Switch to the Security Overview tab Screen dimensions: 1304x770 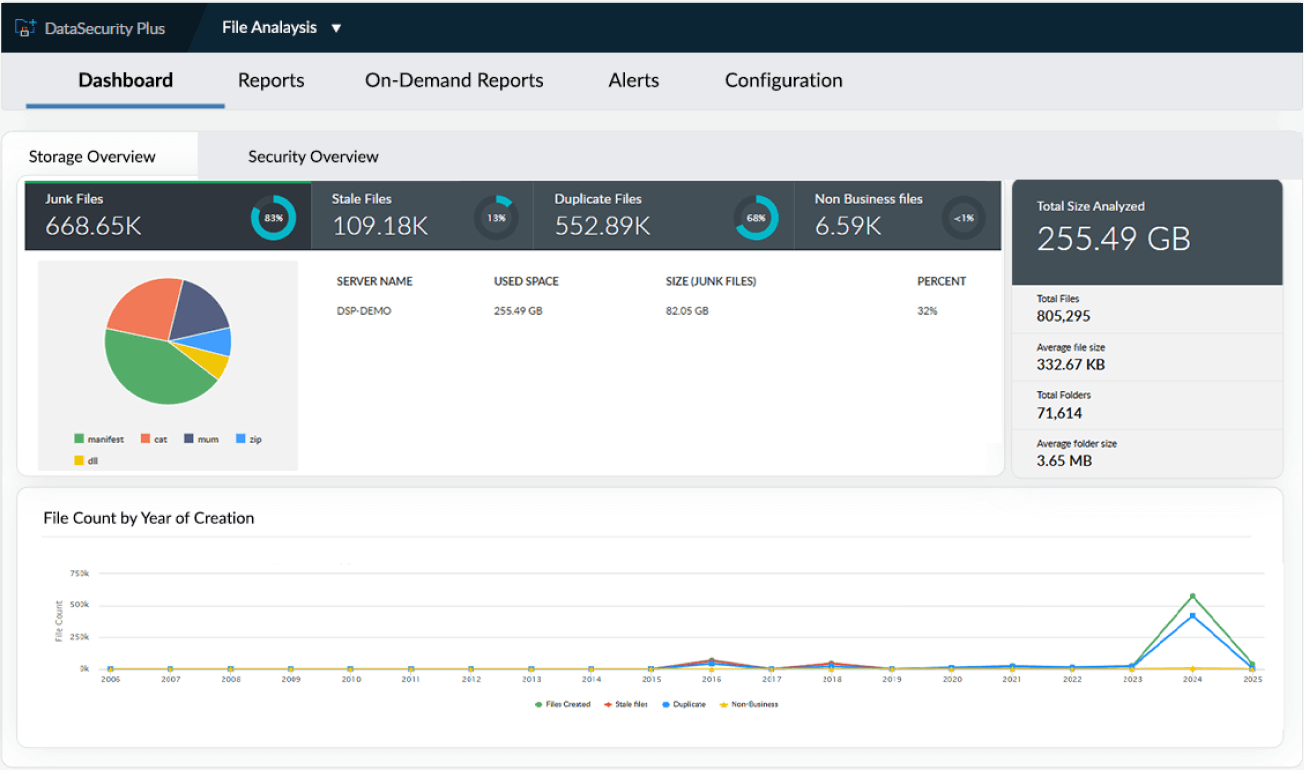(312, 156)
